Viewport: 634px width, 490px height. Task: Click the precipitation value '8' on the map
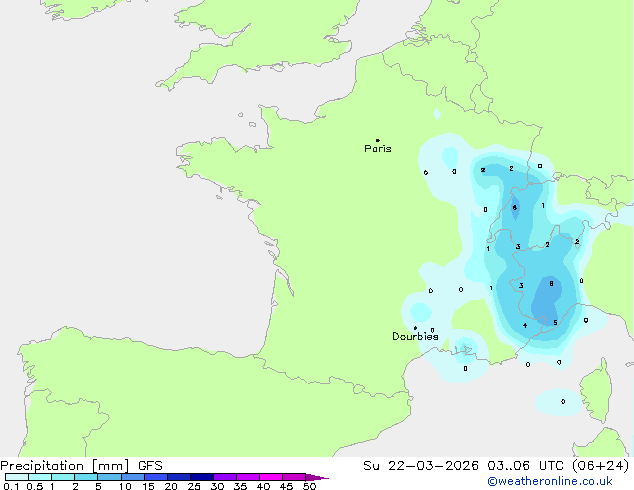[x=551, y=284]
